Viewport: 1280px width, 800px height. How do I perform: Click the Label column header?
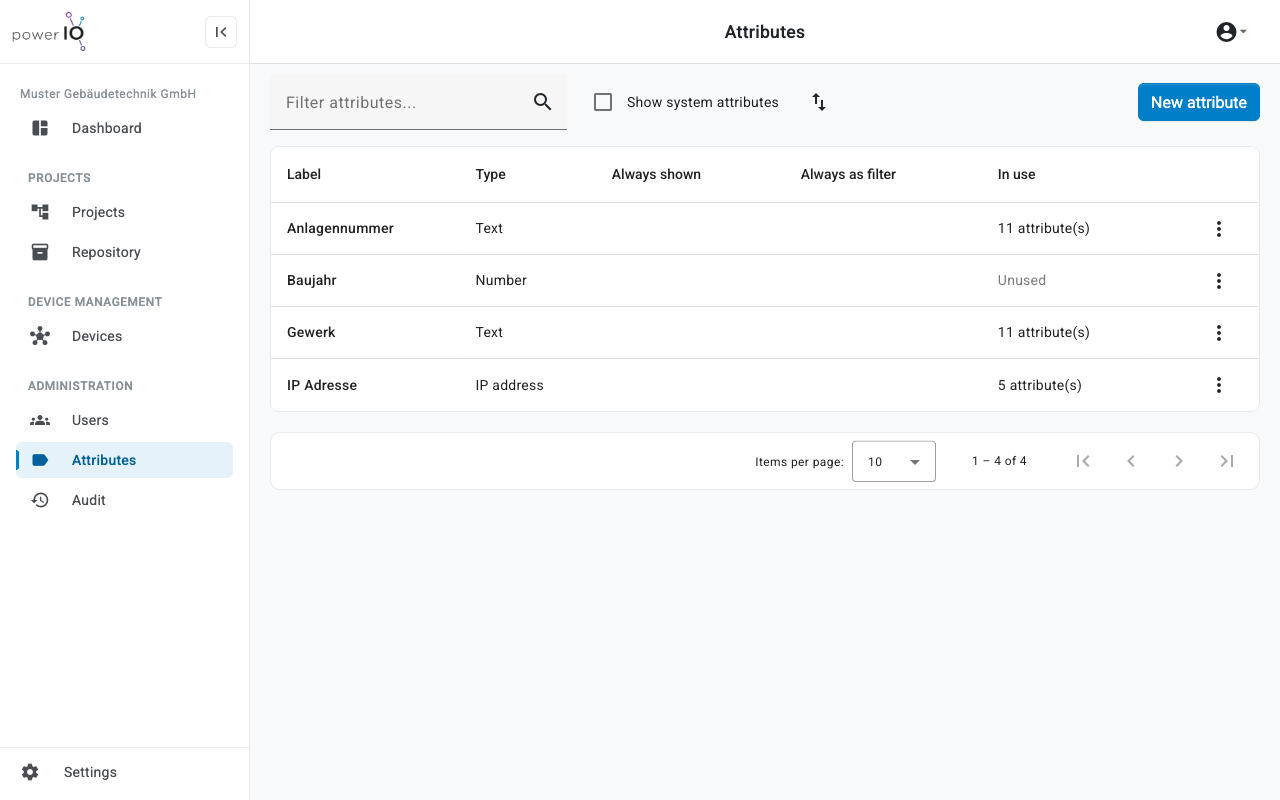click(x=304, y=174)
